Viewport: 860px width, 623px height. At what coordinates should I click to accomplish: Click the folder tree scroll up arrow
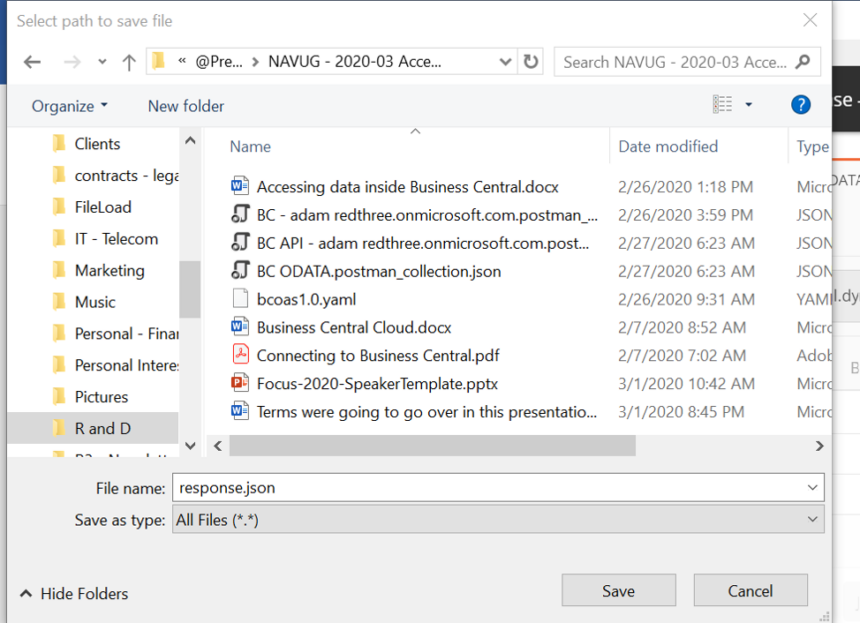click(190, 140)
